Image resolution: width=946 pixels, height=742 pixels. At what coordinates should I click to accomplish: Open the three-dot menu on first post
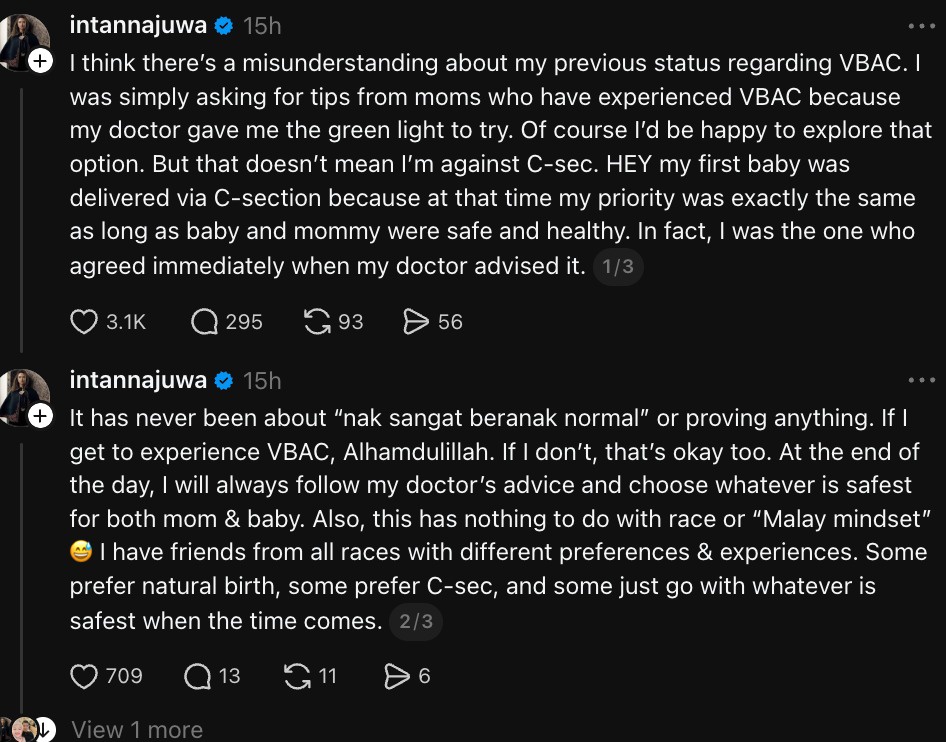922,26
